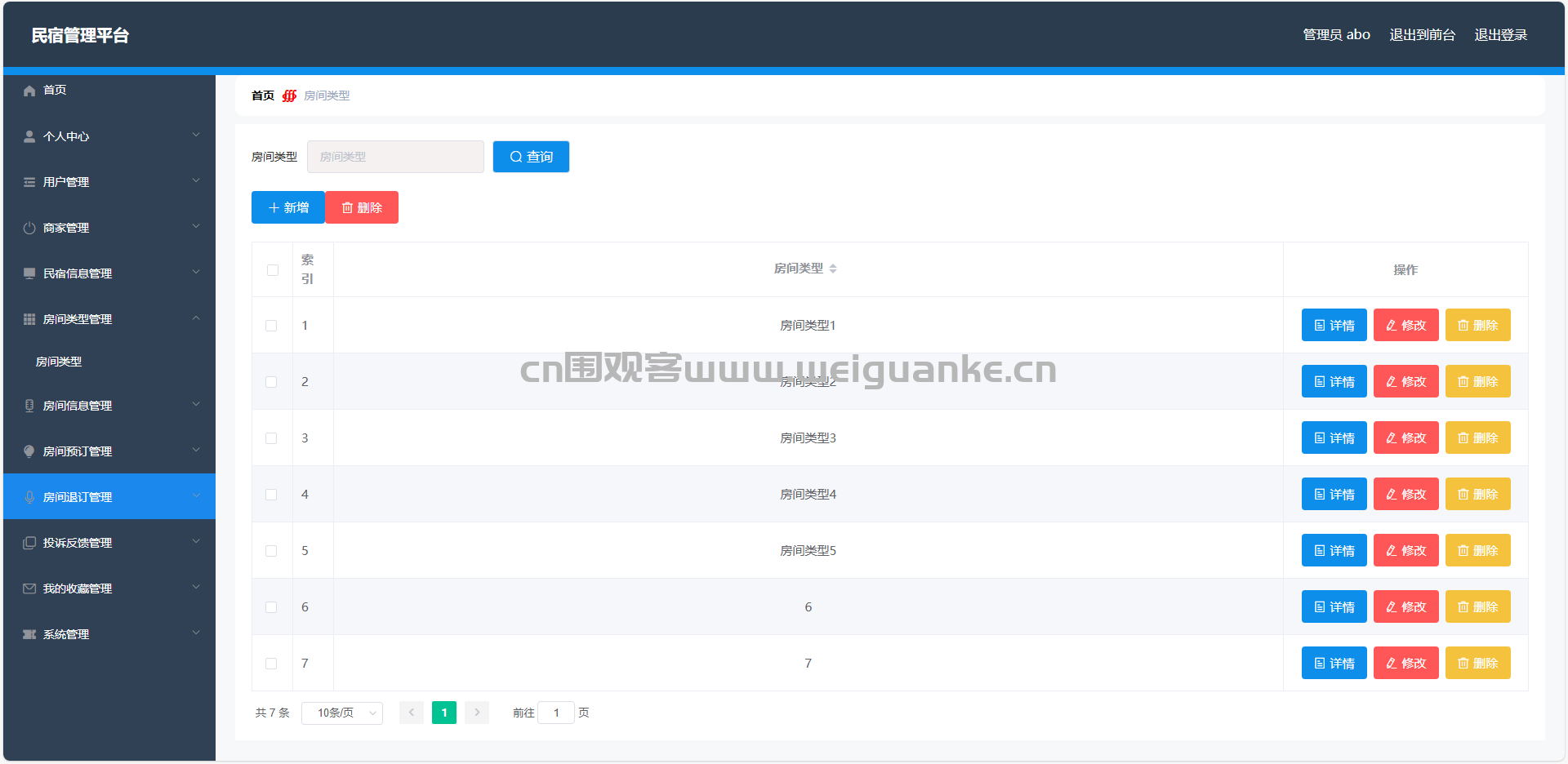Toggle the select-all checkbox in table header
Screen dimensions: 1568x764
click(x=273, y=270)
